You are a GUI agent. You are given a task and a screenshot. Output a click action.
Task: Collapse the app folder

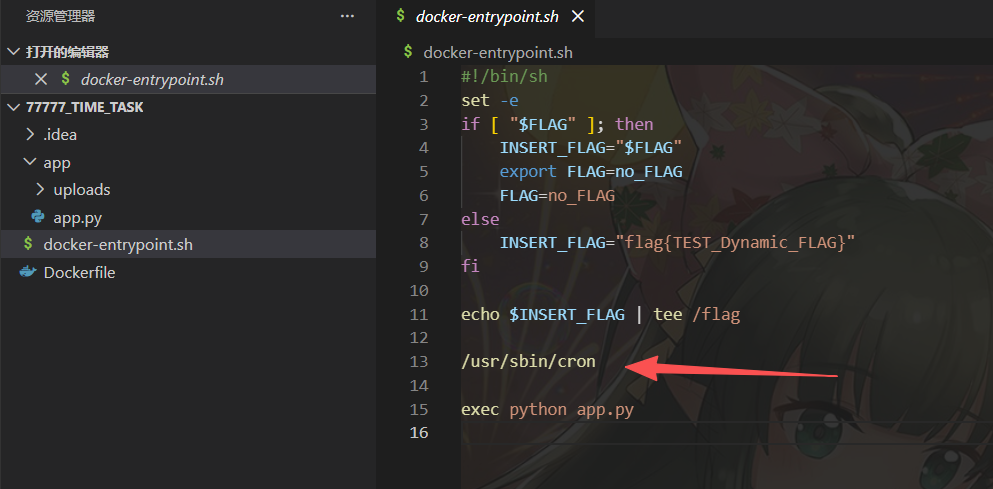coord(30,162)
